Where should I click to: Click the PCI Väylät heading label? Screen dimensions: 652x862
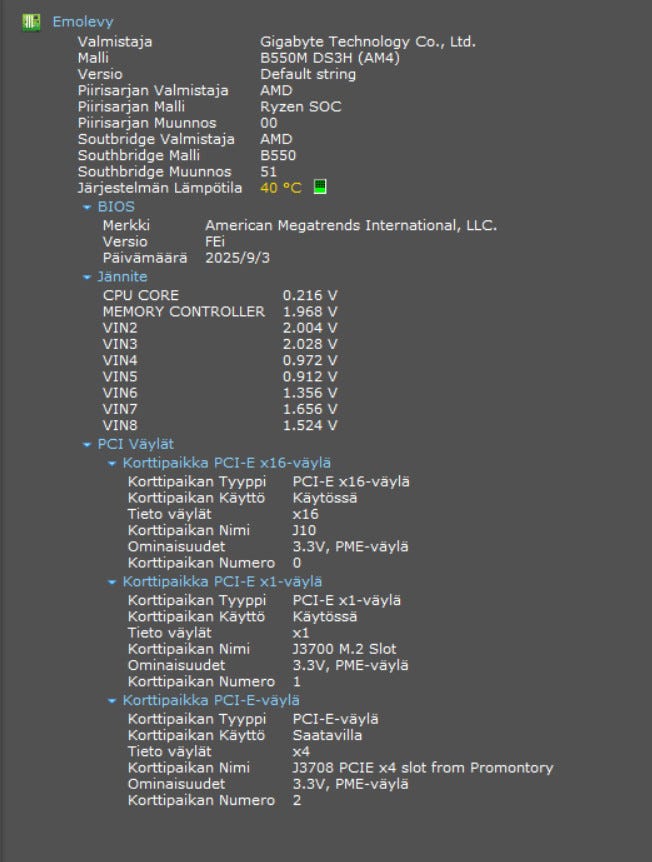[135, 444]
